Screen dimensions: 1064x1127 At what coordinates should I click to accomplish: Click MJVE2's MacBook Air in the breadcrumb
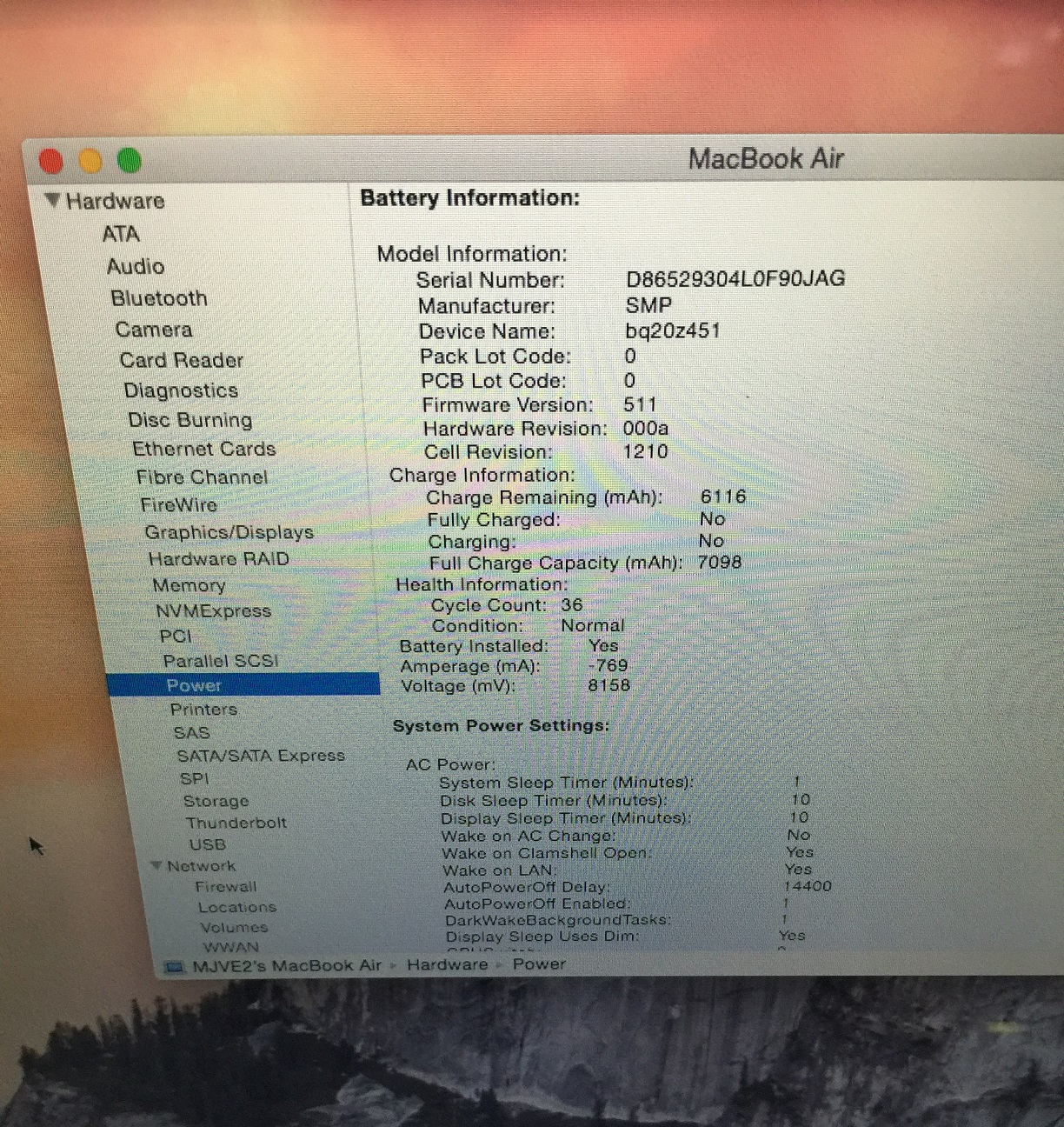pos(287,964)
